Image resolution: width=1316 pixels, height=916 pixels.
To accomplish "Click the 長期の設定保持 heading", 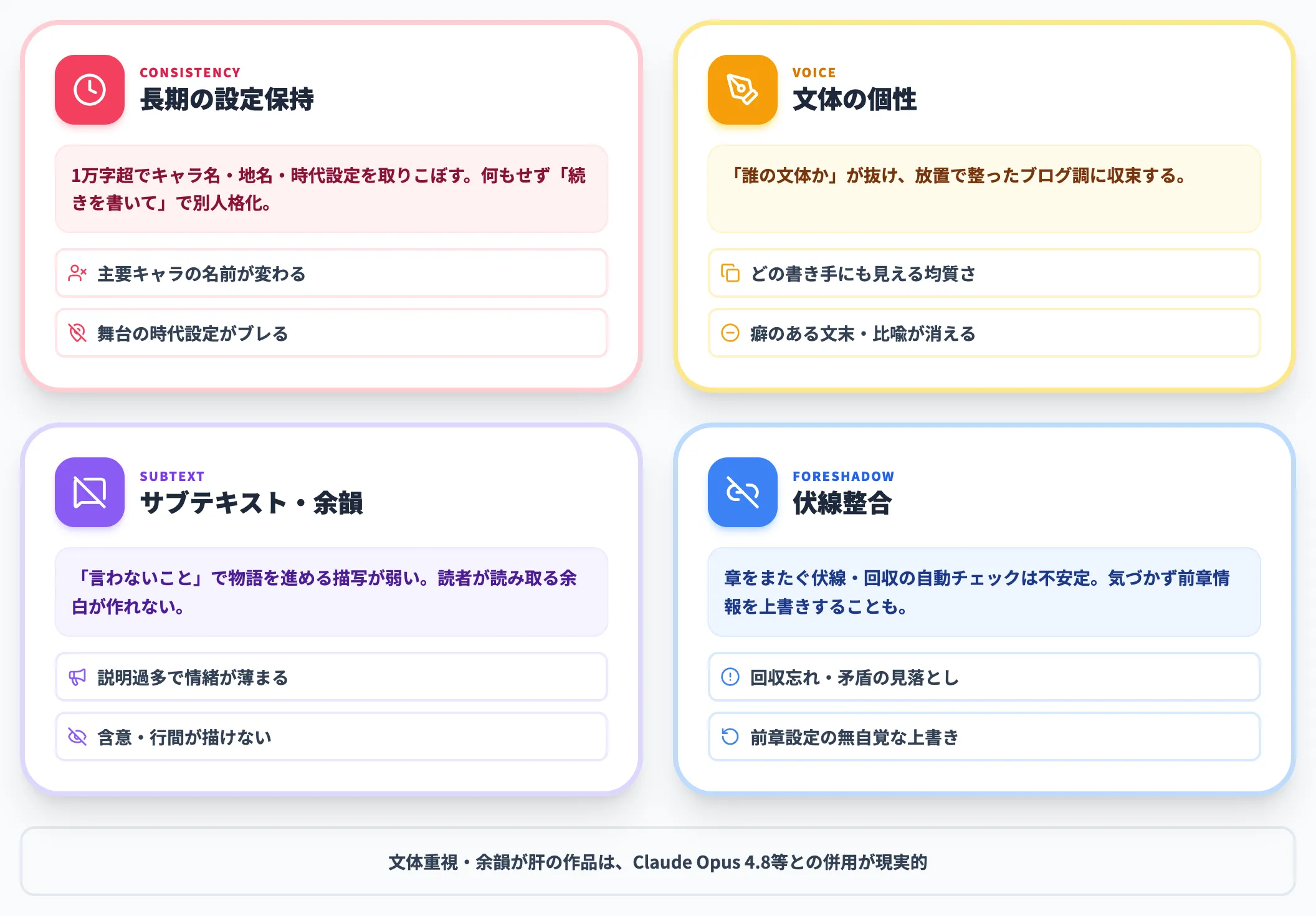I will [227, 100].
